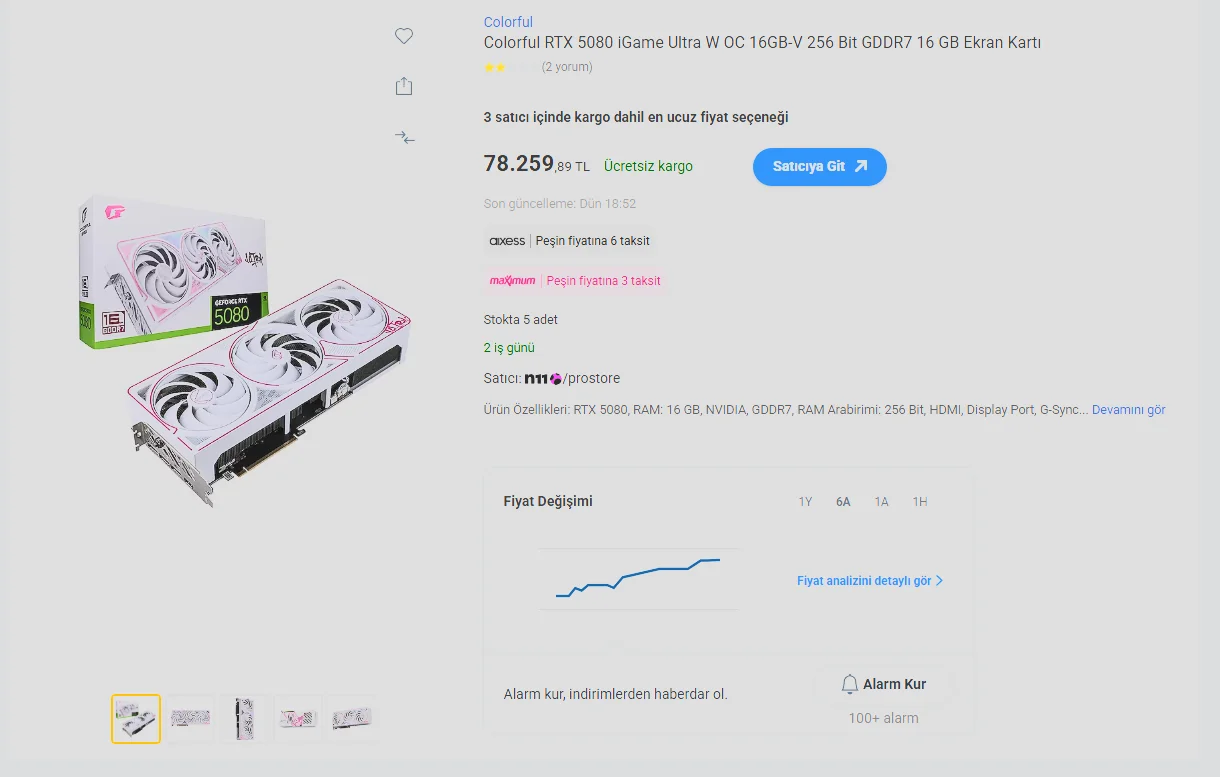Click the axess card logo
1220x777 pixels.
[507, 241]
